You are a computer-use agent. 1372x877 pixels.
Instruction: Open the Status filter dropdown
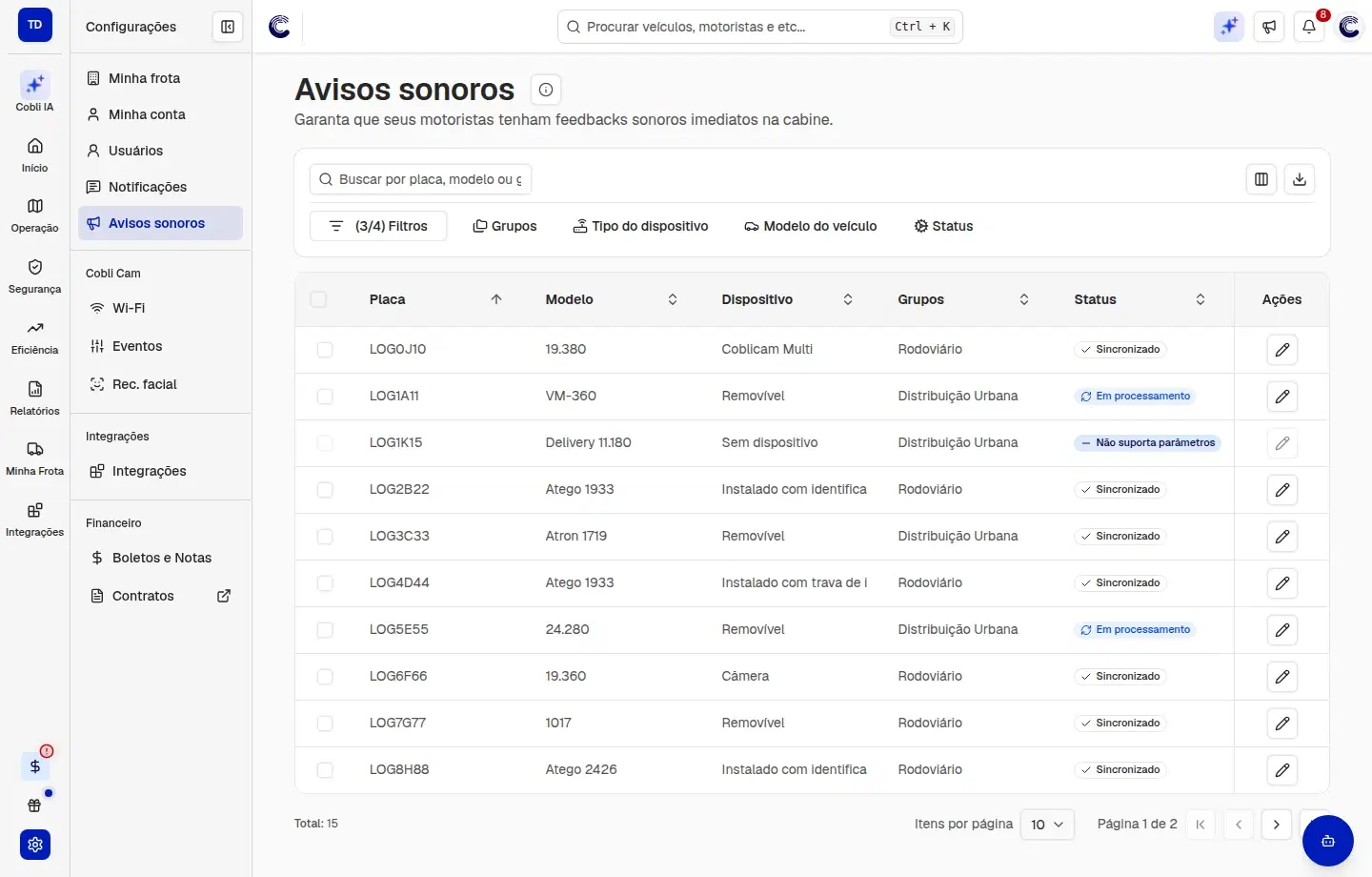pyautogui.click(x=943, y=226)
